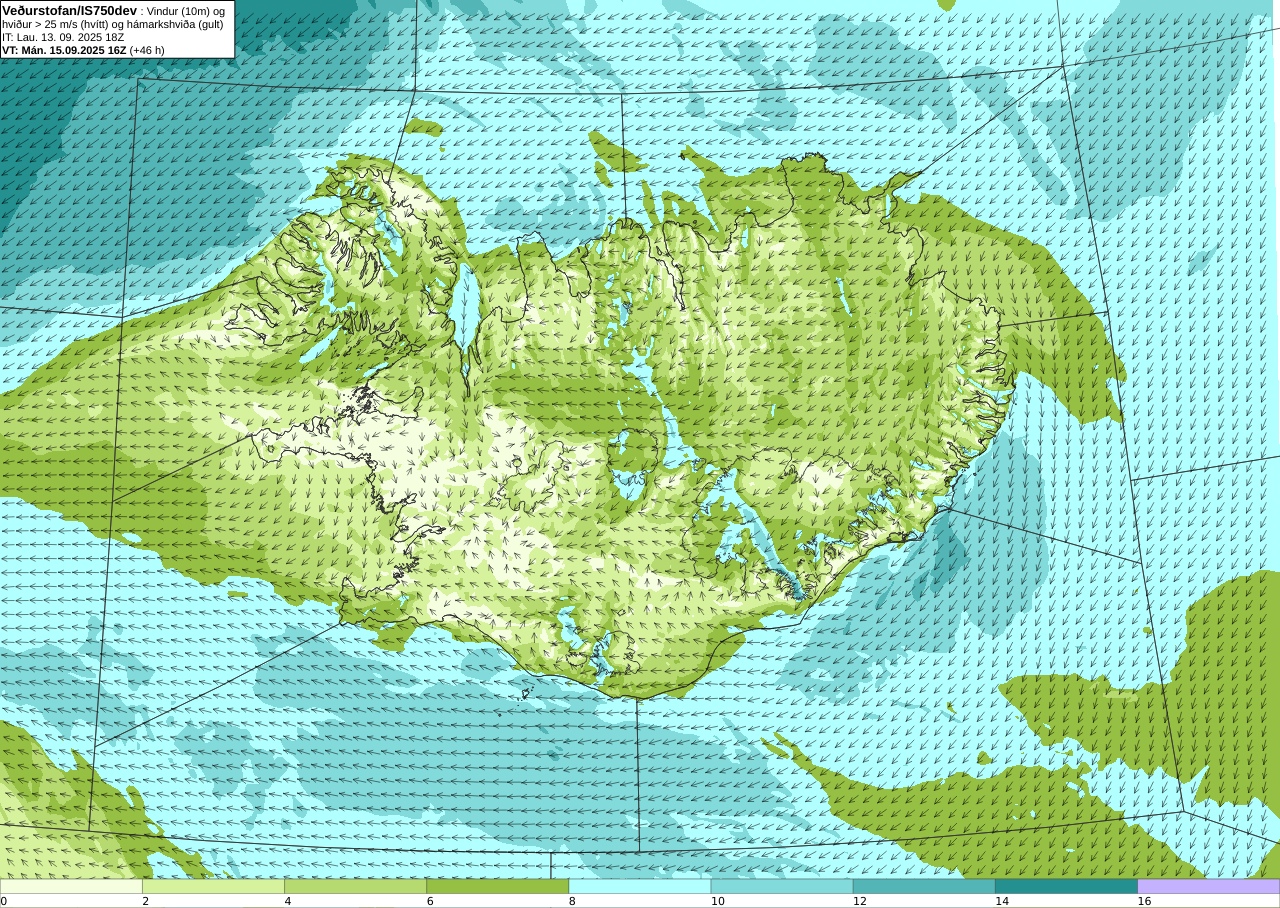
Task: Click the legend scale value "10"
Action: pyautogui.click(x=718, y=901)
